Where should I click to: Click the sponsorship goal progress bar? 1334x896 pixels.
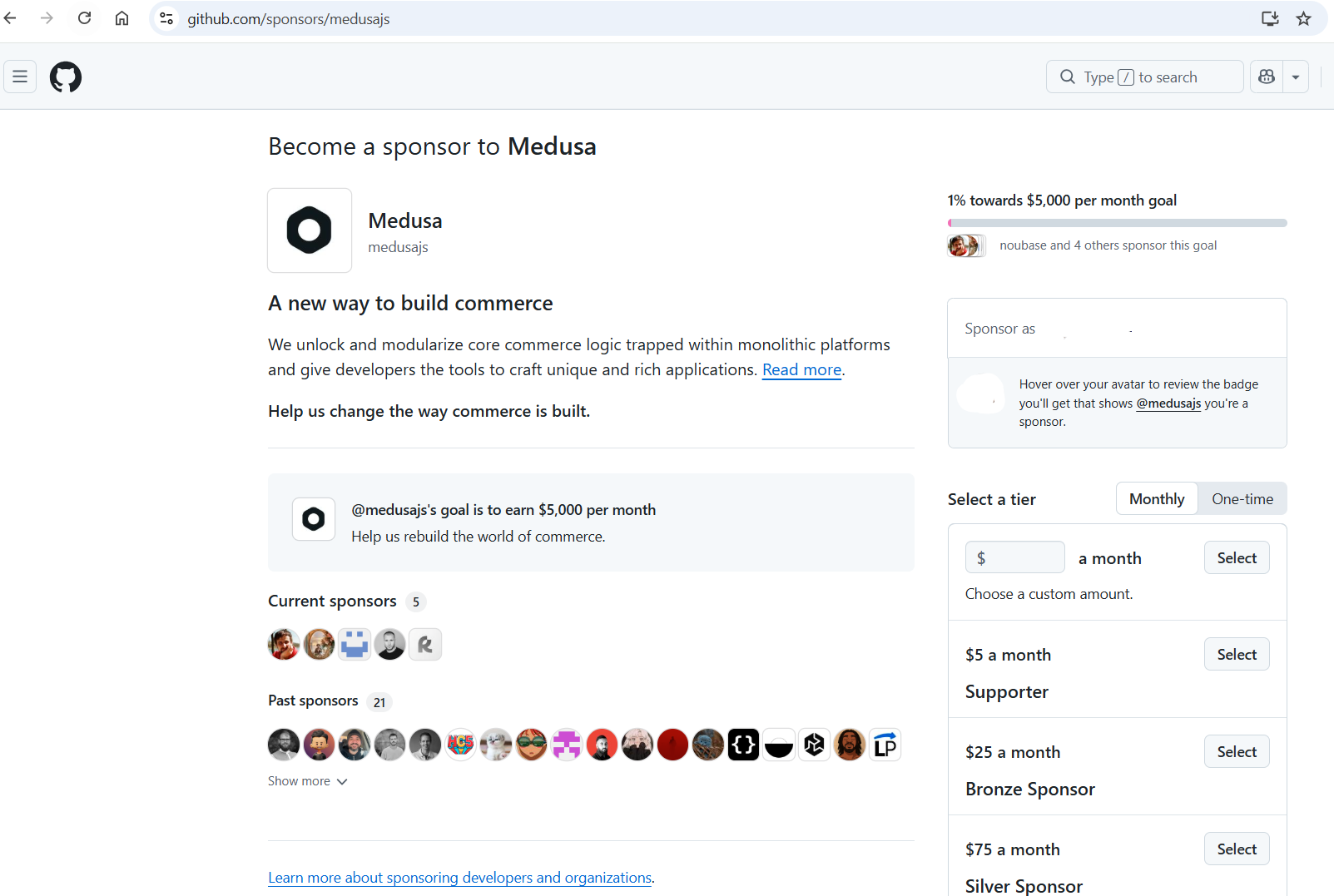[1117, 223]
